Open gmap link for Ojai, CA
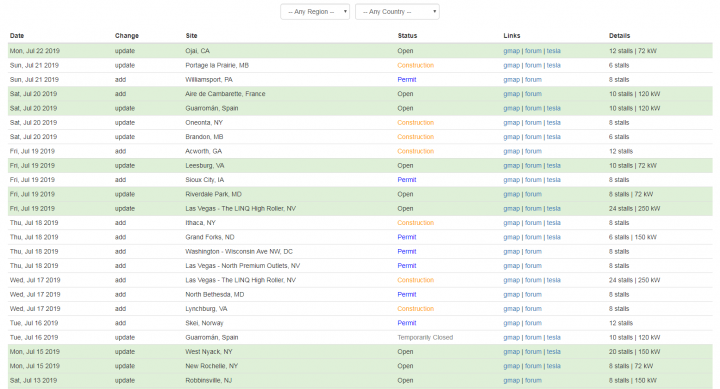Viewport: 720px width, 389px height. click(x=512, y=51)
